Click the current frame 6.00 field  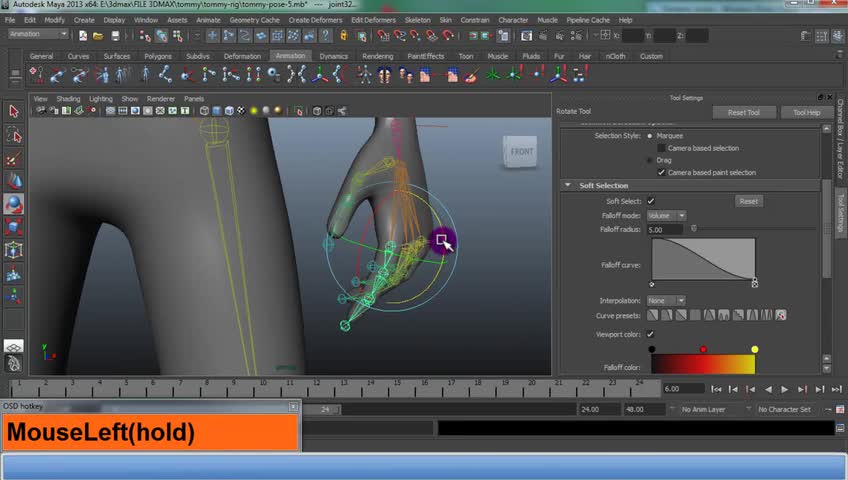[684, 389]
